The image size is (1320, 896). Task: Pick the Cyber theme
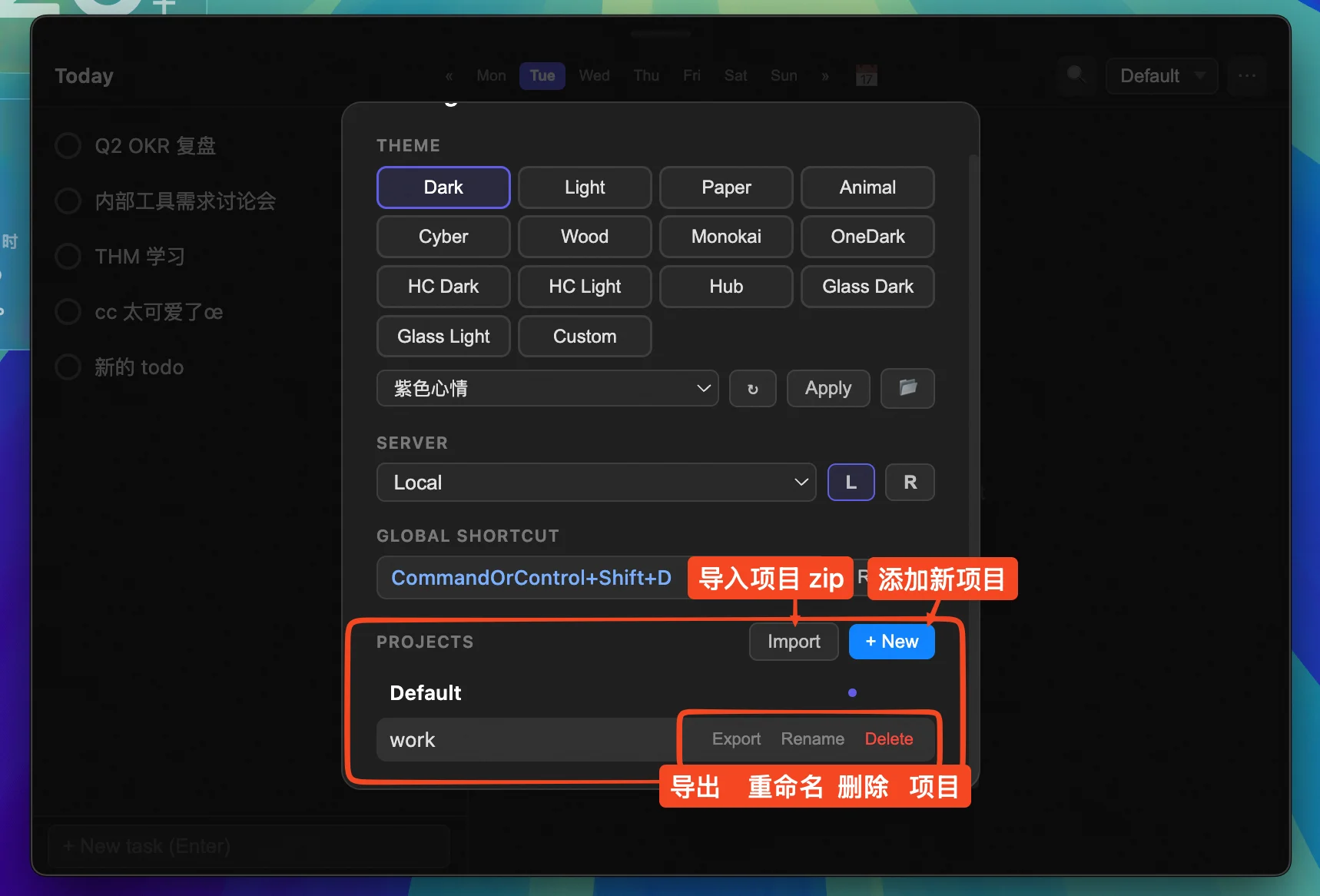[x=443, y=237]
